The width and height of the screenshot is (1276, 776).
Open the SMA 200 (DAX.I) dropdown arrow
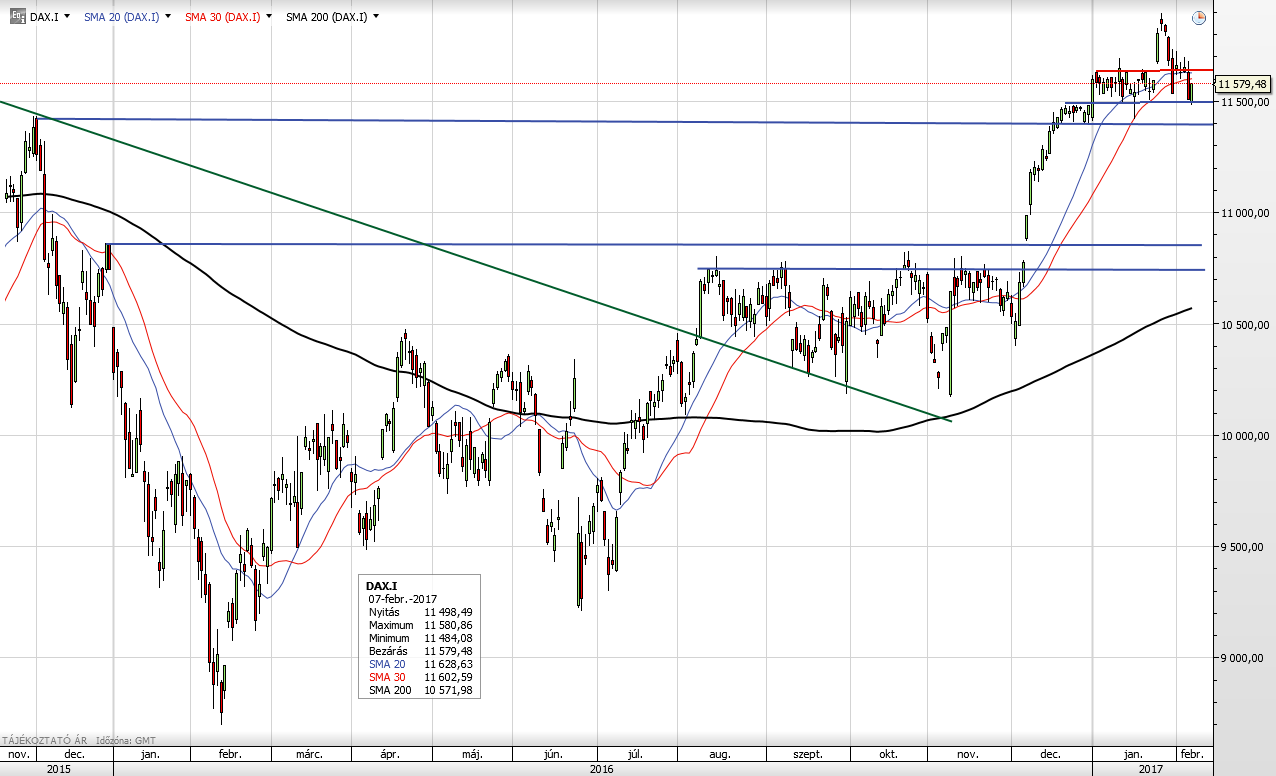coord(375,17)
